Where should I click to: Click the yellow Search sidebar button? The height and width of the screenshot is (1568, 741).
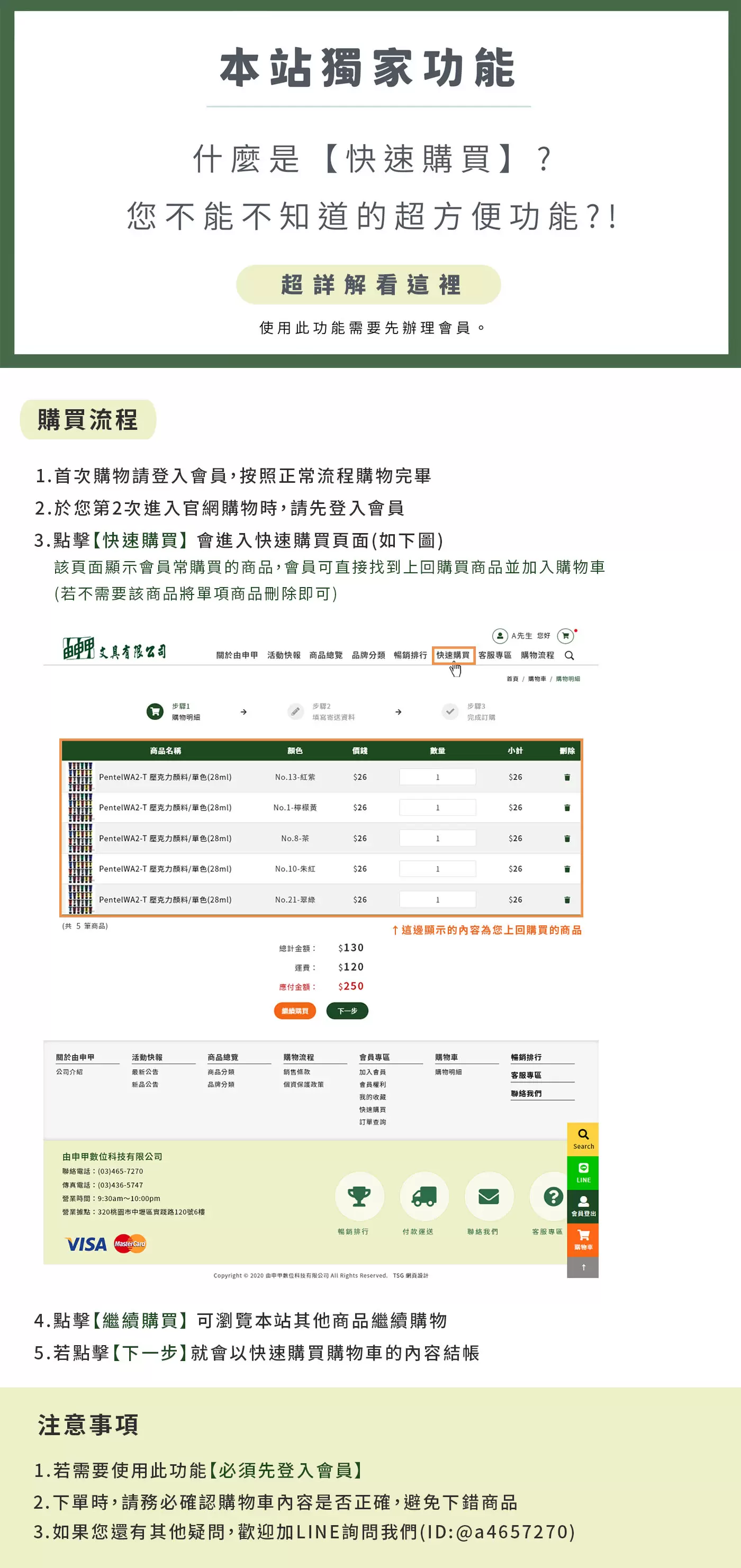[583, 1140]
